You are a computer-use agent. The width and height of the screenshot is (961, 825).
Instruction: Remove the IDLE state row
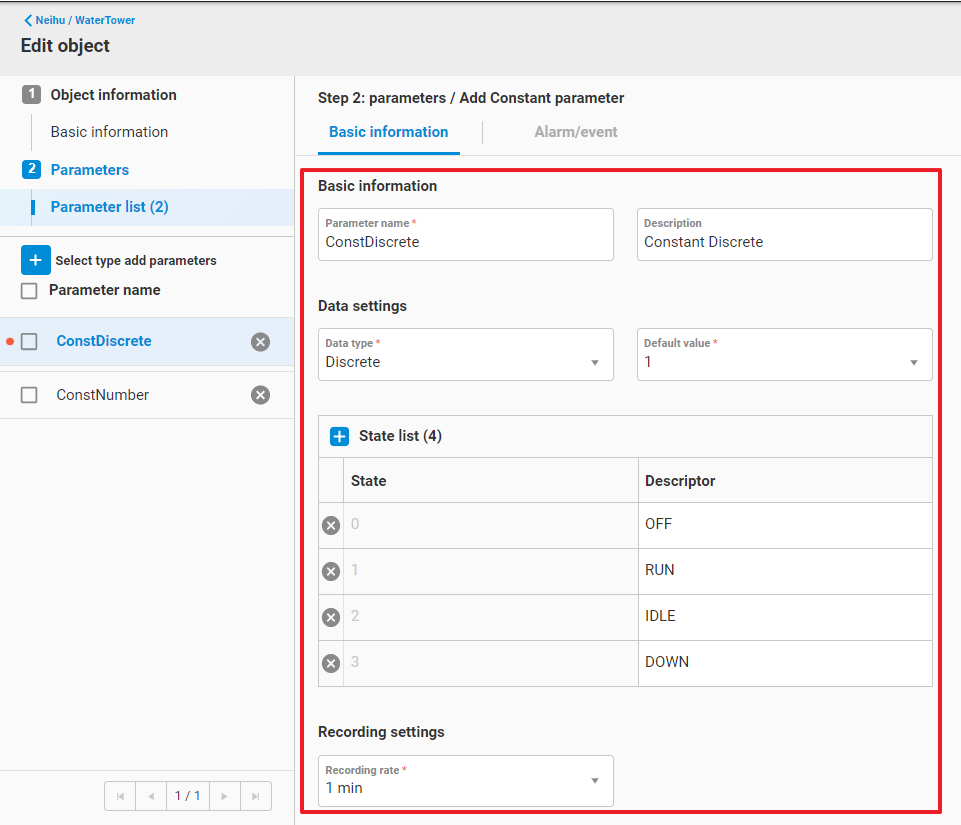click(331, 617)
